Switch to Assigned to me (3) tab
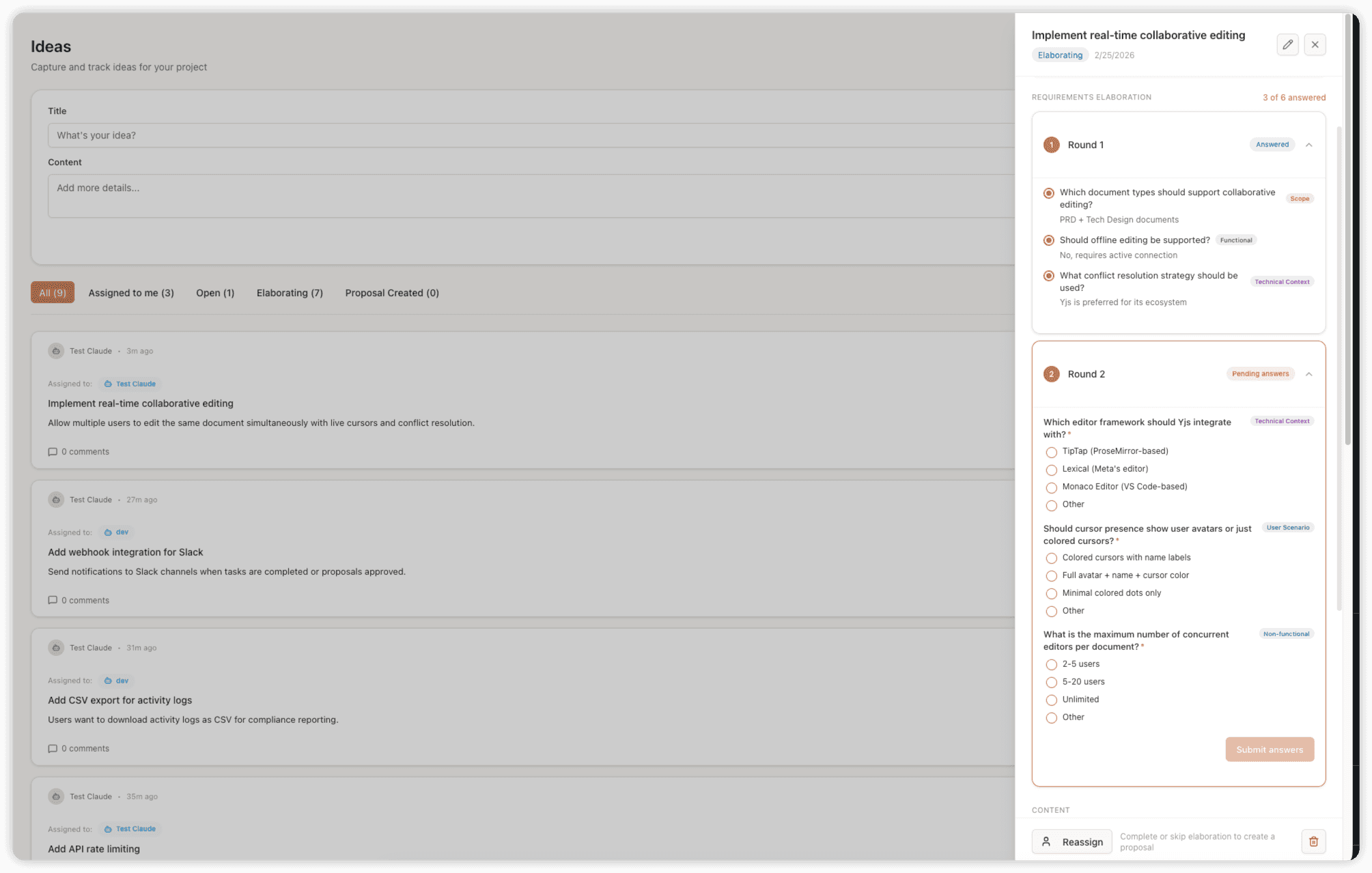This screenshot has width=1372, height=873. [131, 293]
